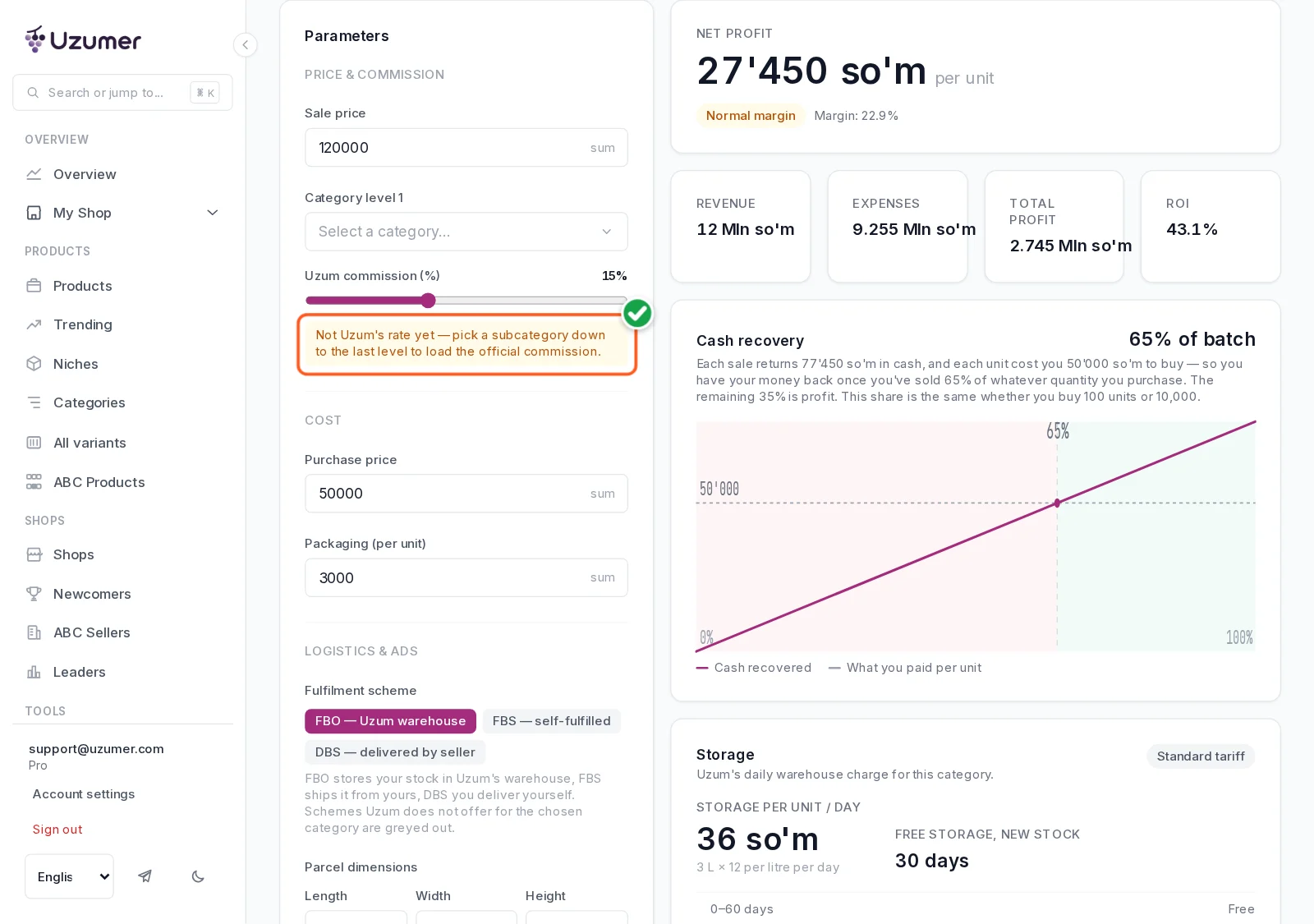Collapse the sidebar with the chevron button
This screenshot has height=924, width=1314.
click(245, 44)
